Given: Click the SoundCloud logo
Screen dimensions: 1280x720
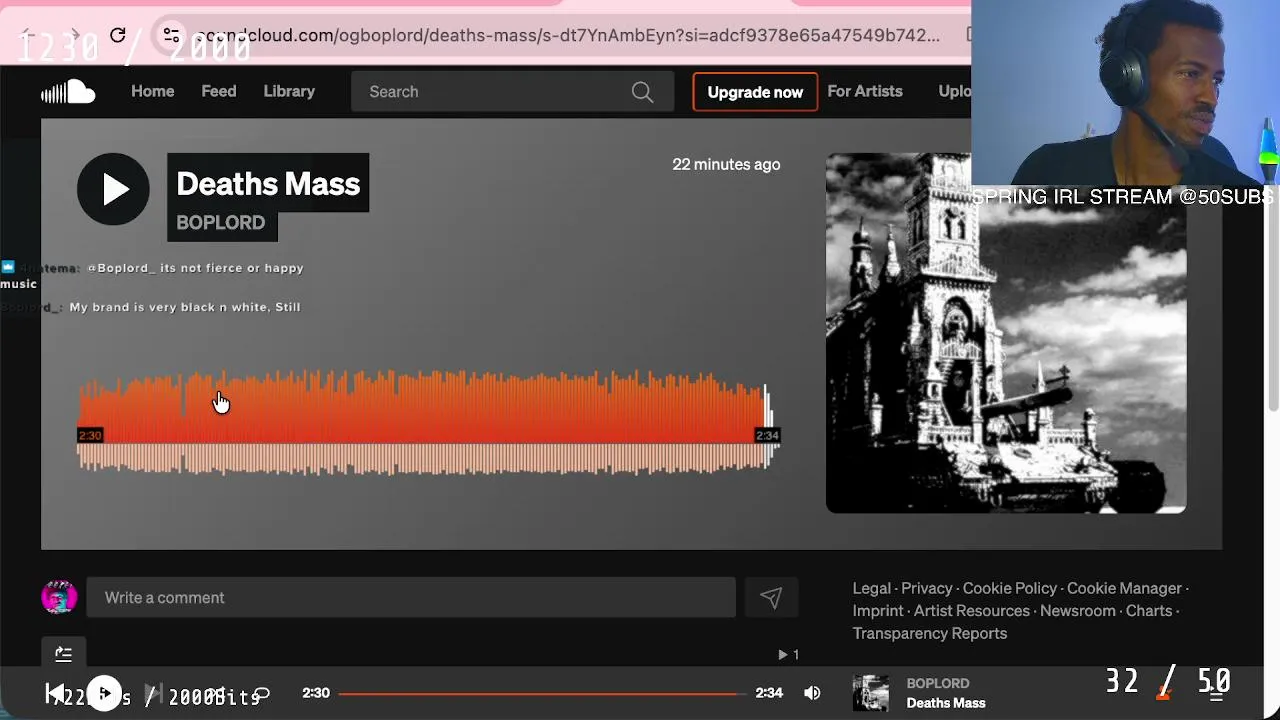Looking at the screenshot, I should click(x=68, y=92).
